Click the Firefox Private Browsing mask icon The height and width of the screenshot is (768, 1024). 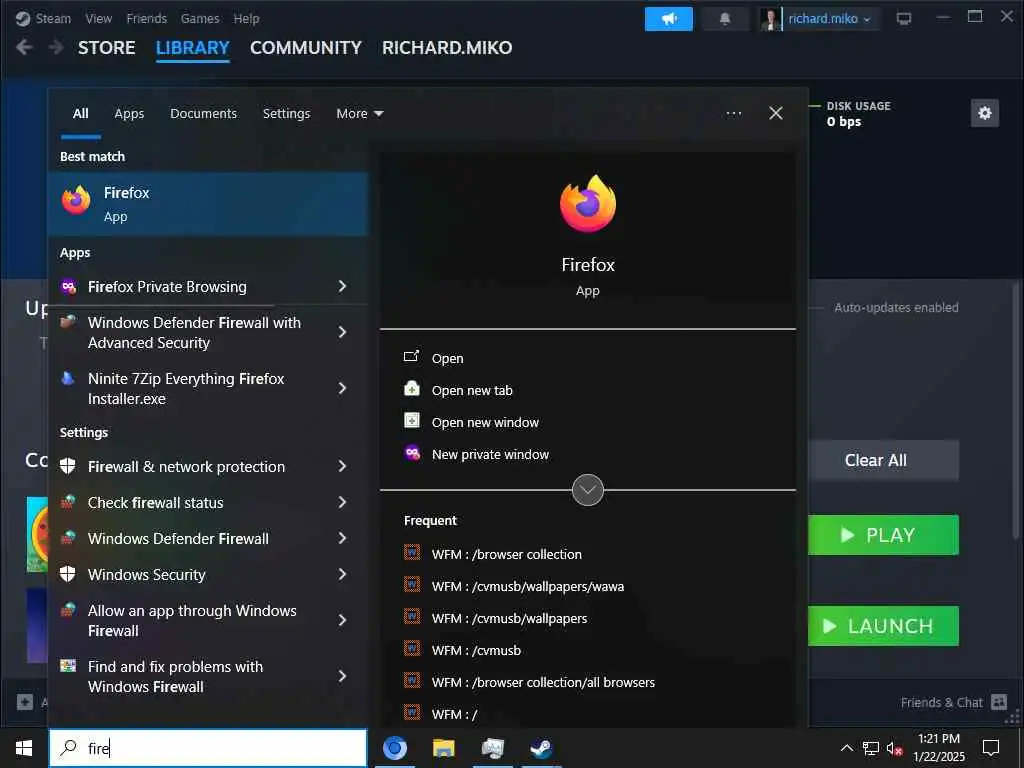coord(69,286)
